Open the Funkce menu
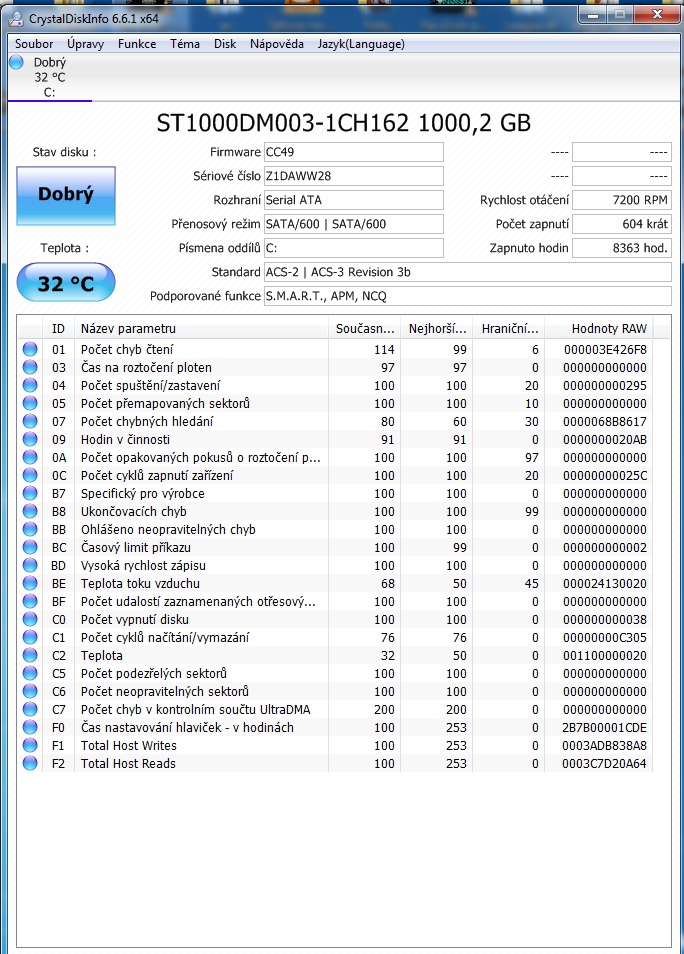The image size is (684, 954). pyautogui.click(x=137, y=44)
